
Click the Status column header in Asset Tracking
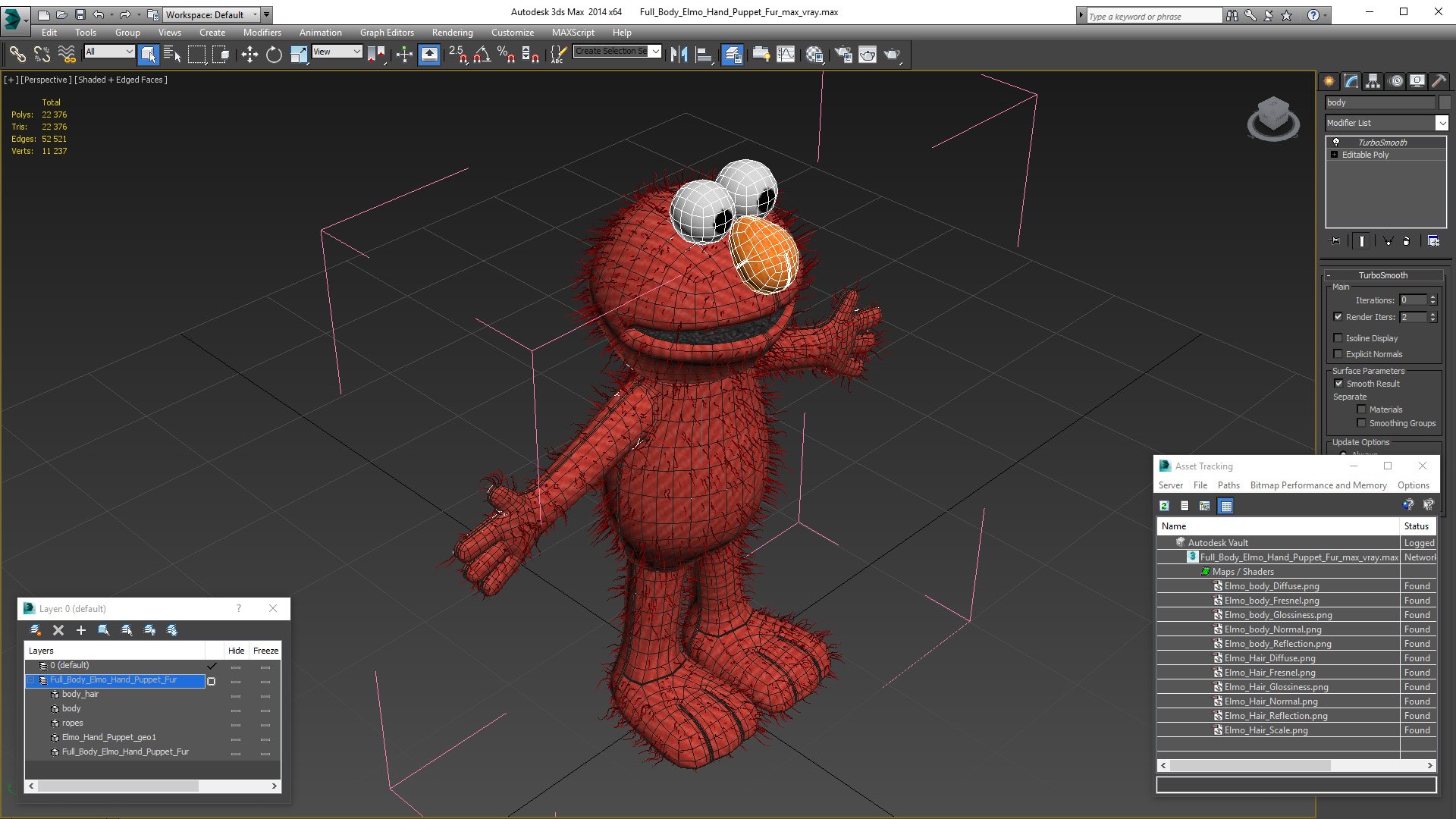pyautogui.click(x=1416, y=526)
